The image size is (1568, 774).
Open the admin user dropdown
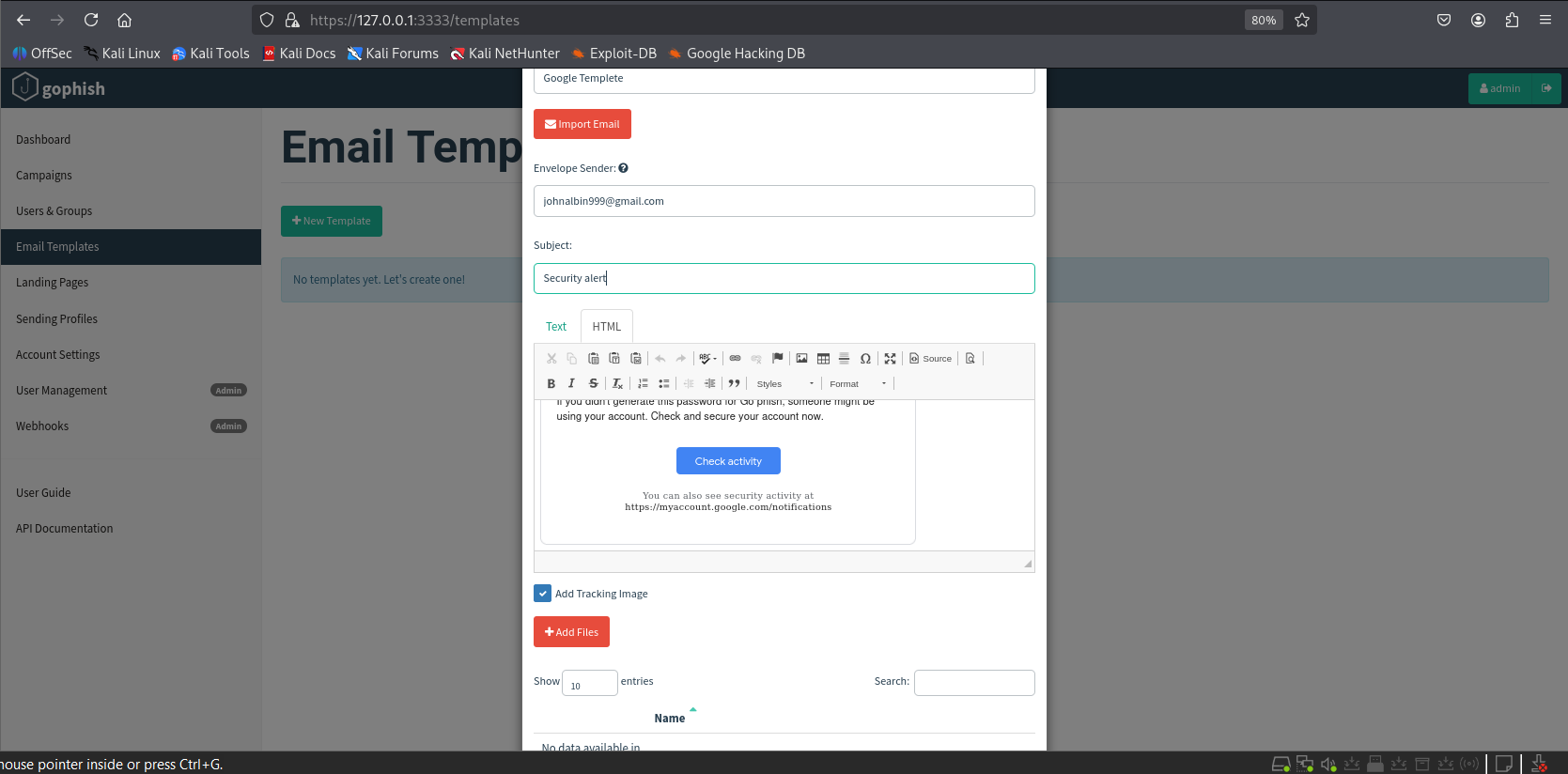point(1499,88)
